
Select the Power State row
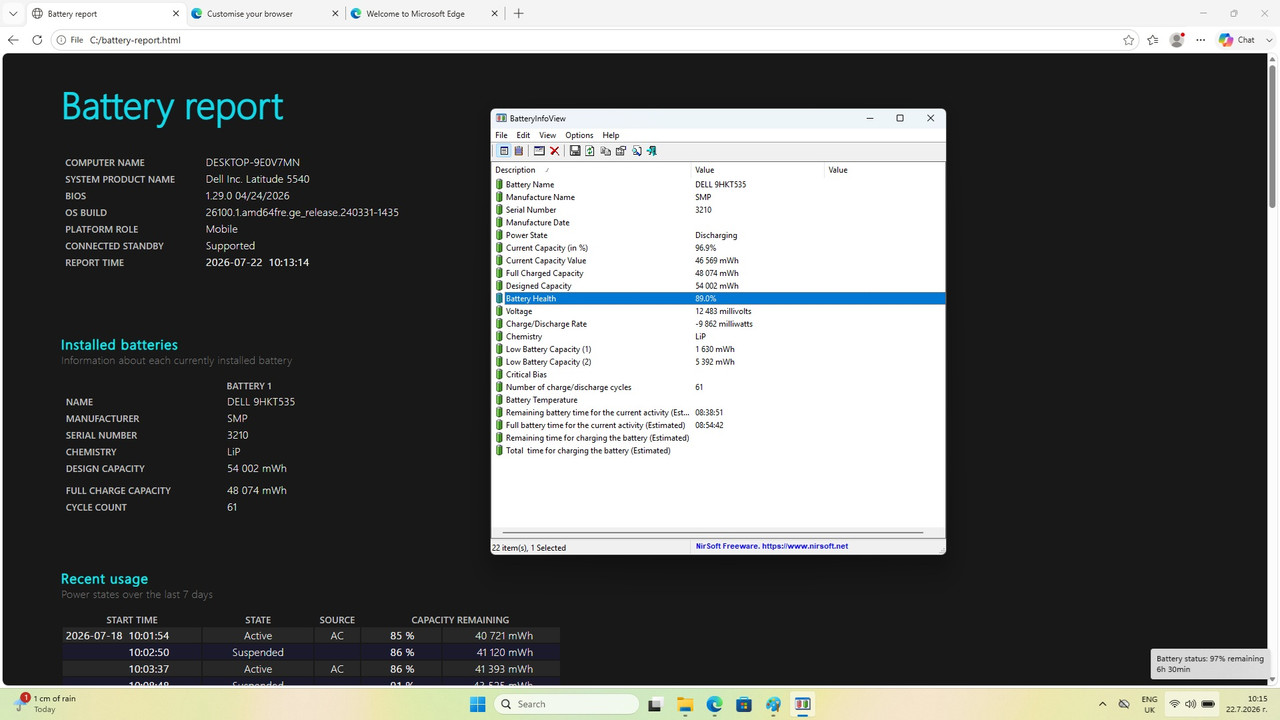click(x=719, y=235)
